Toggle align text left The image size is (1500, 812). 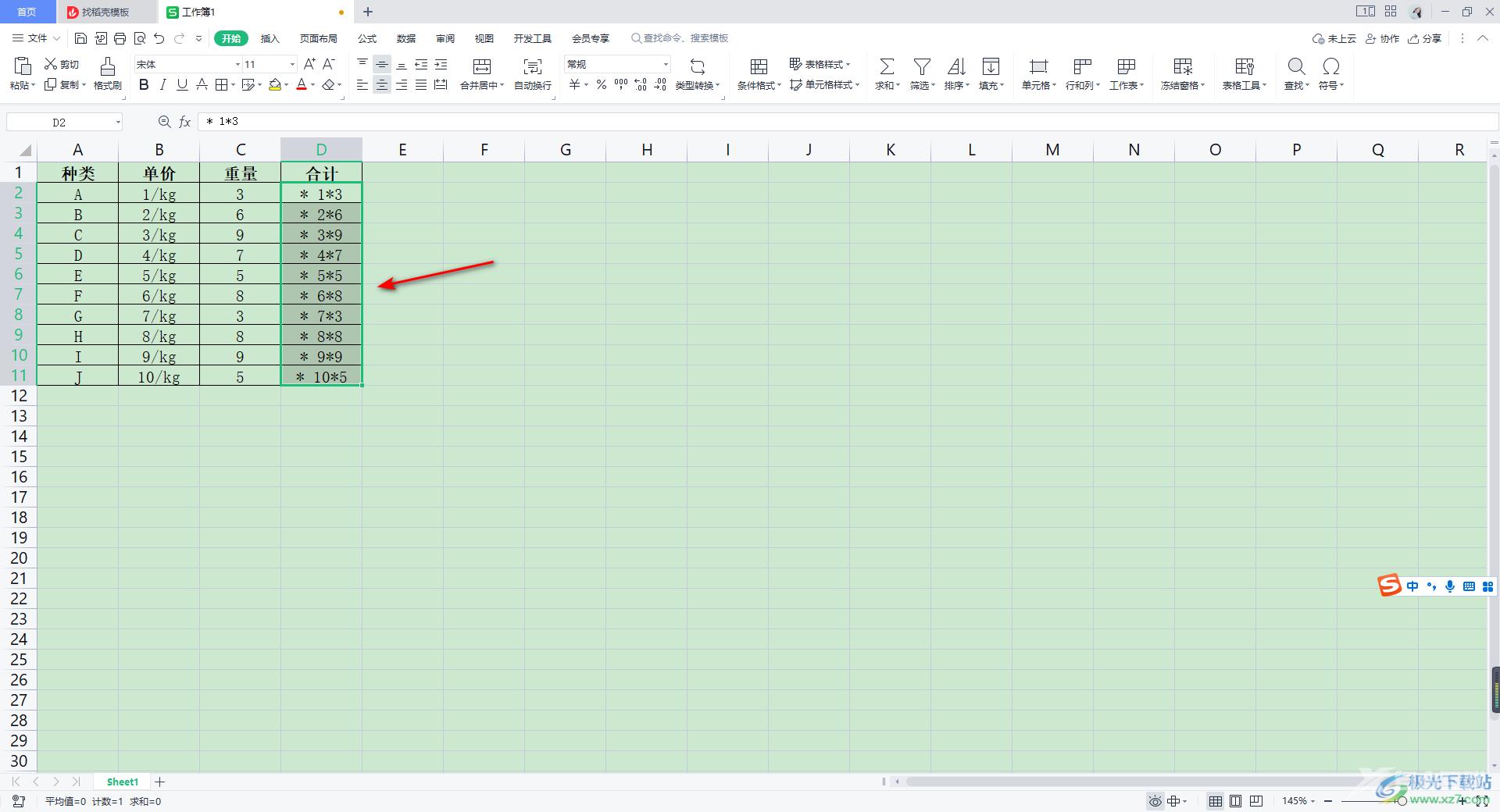(x=362, y=84)
